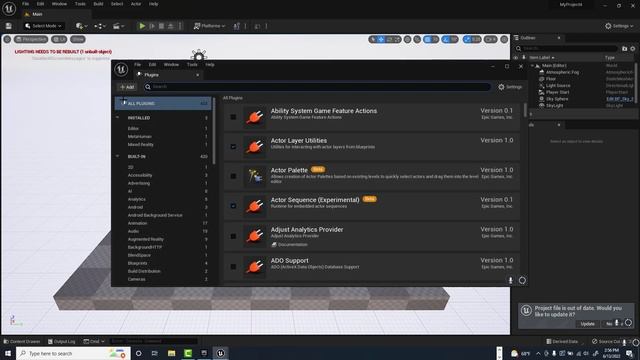Enable Ability System Game Feature Actions plugin
Screen dimensions: 640x360
(233, 117)
